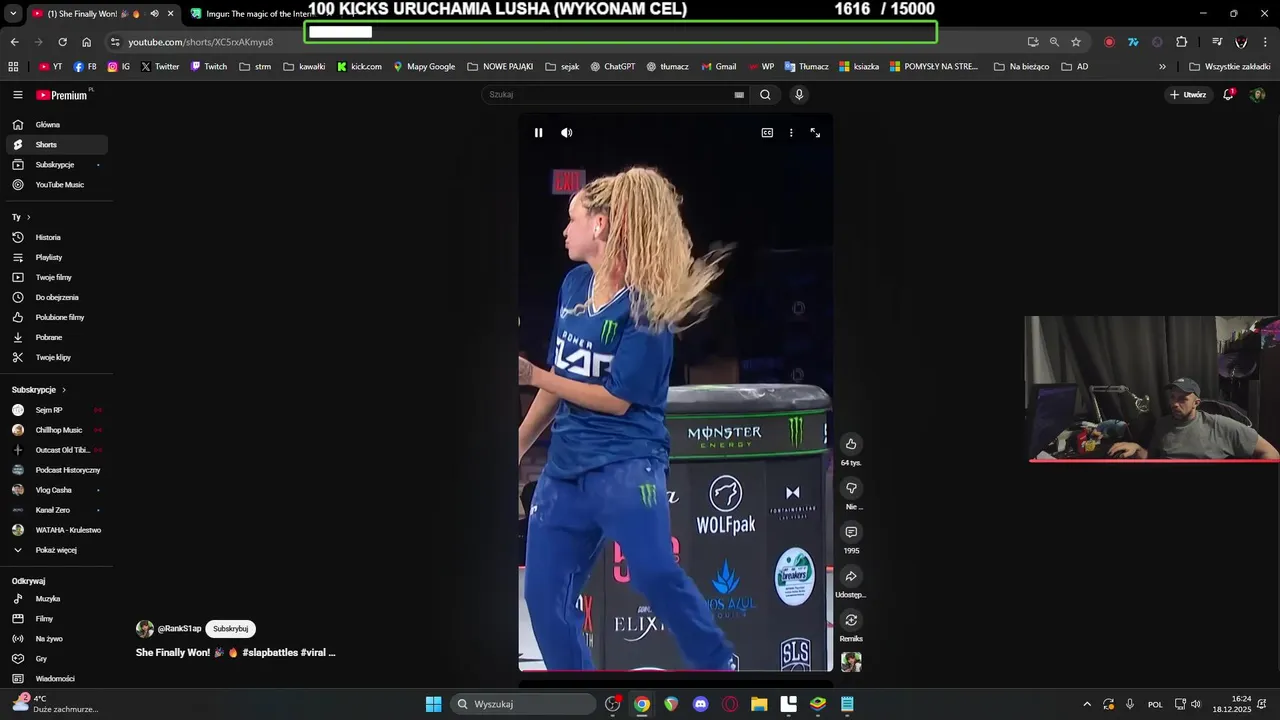
Task: Open Playlisty in the sidebar
Action: pos(56,257)
